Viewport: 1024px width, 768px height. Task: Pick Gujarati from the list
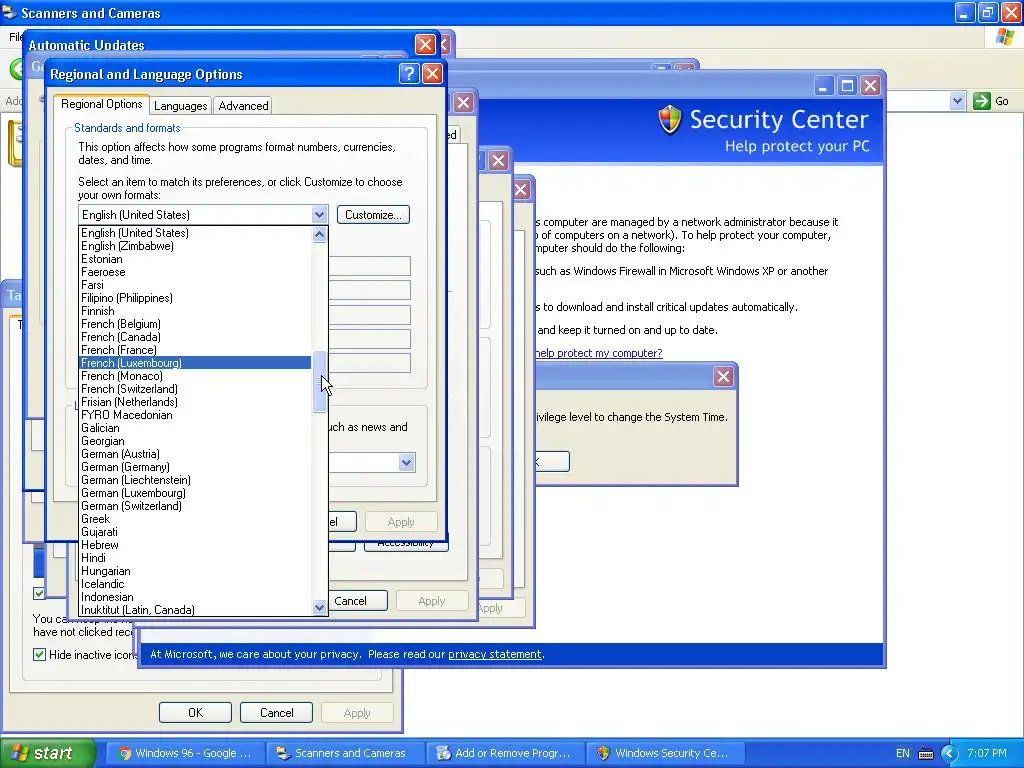click(195, 532)
